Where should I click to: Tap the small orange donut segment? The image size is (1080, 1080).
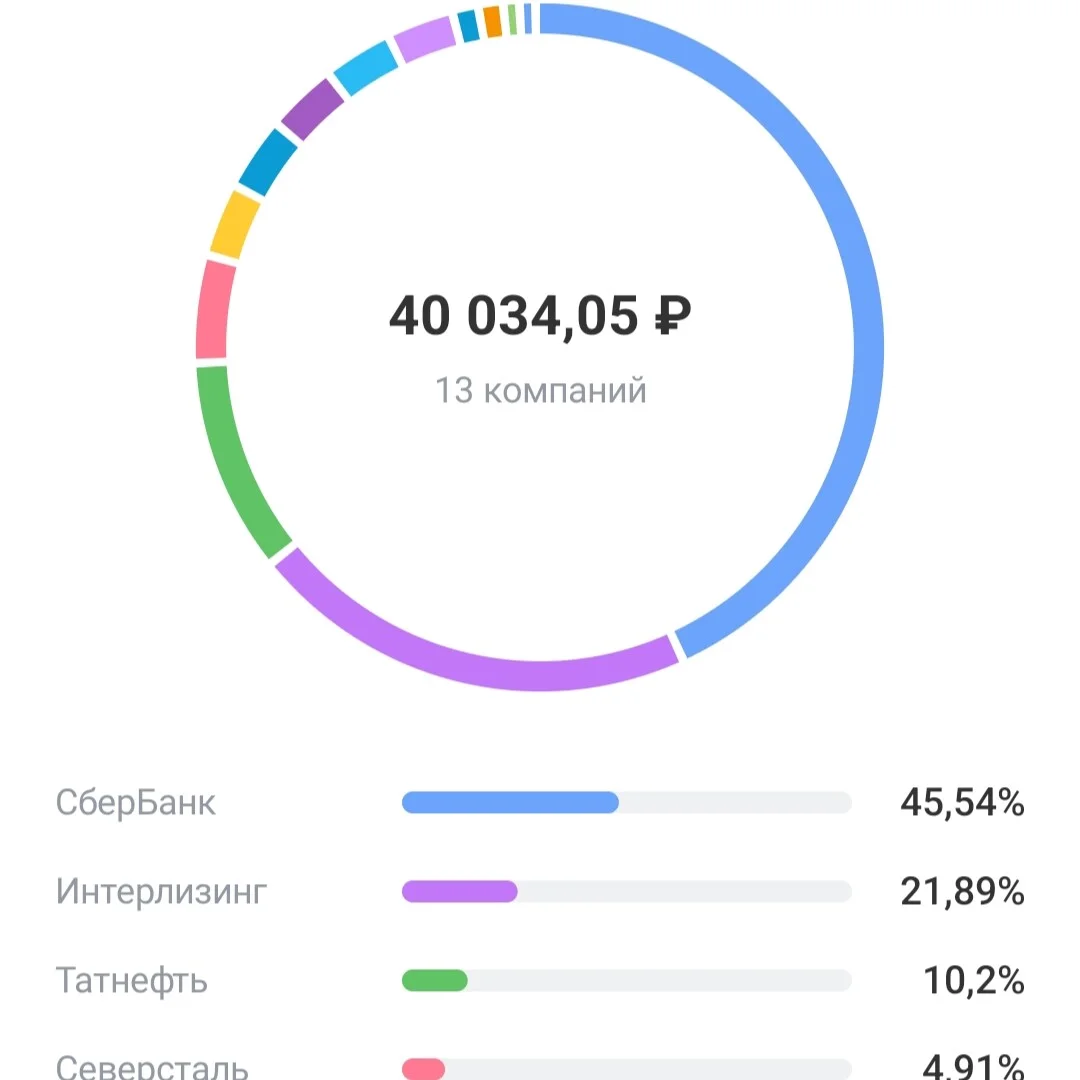click(x=492, y=21)
